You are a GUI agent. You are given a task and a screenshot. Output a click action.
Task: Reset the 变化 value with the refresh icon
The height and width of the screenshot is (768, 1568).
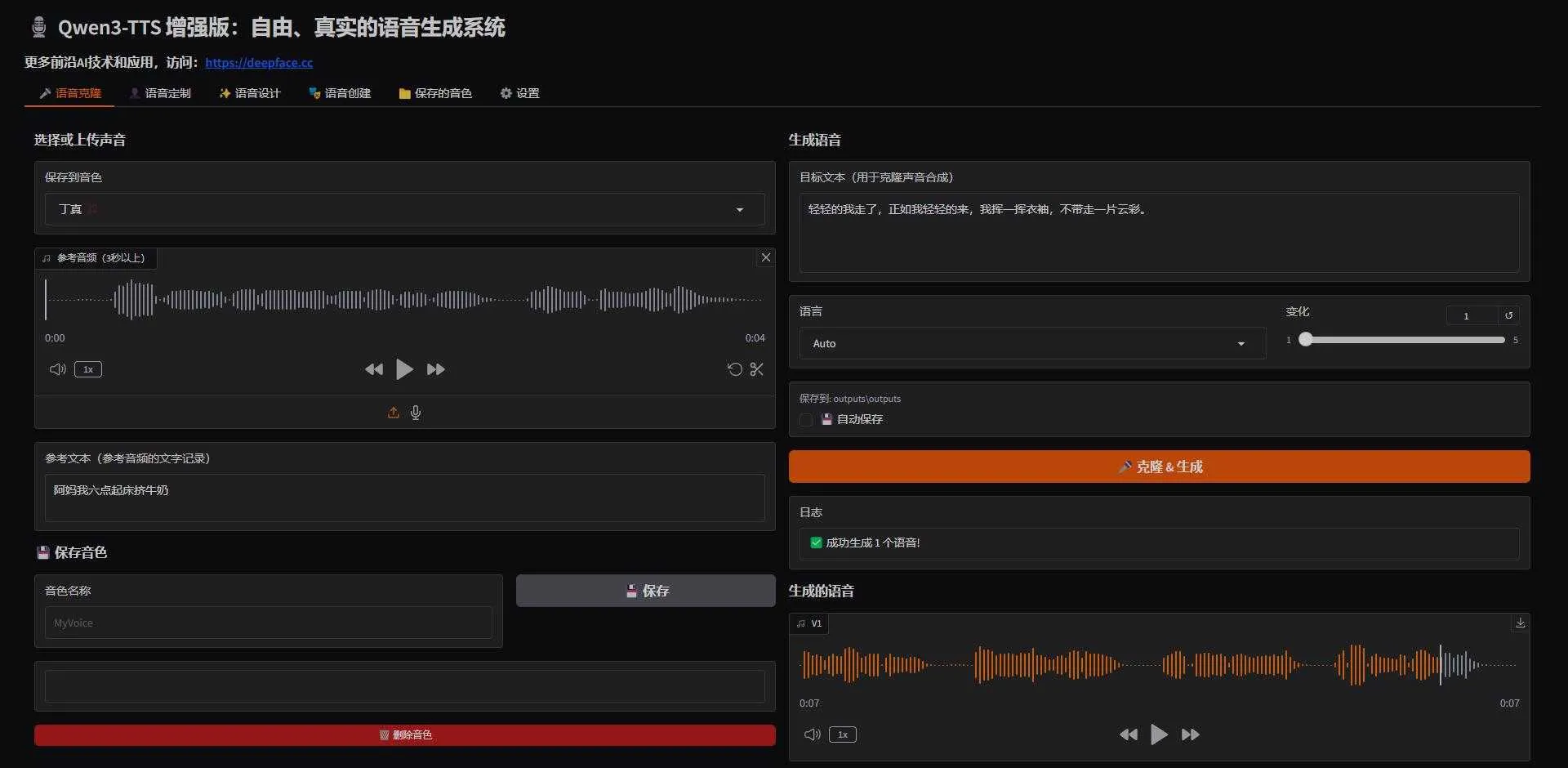point(1508,315)
